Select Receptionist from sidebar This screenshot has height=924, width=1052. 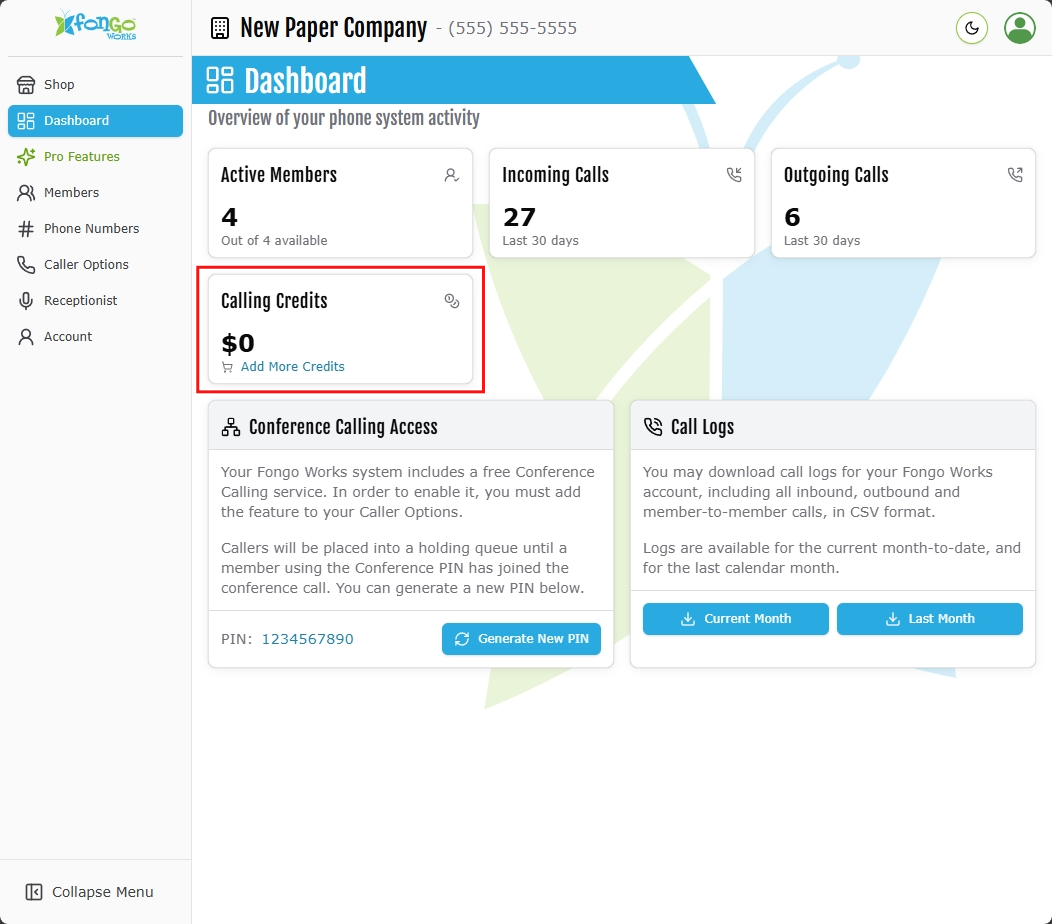click(x=80, y=301)
